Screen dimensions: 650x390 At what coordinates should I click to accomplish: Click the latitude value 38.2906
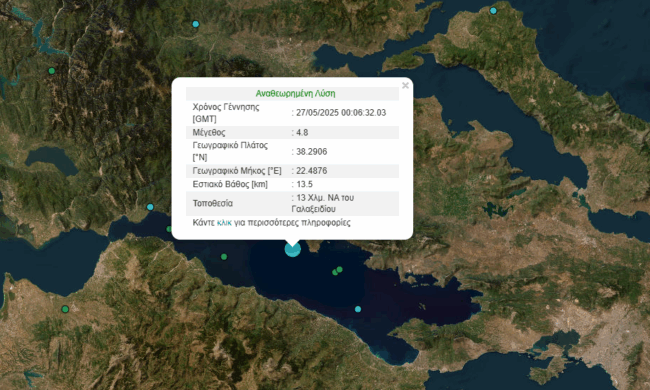[x=311, y=152]
